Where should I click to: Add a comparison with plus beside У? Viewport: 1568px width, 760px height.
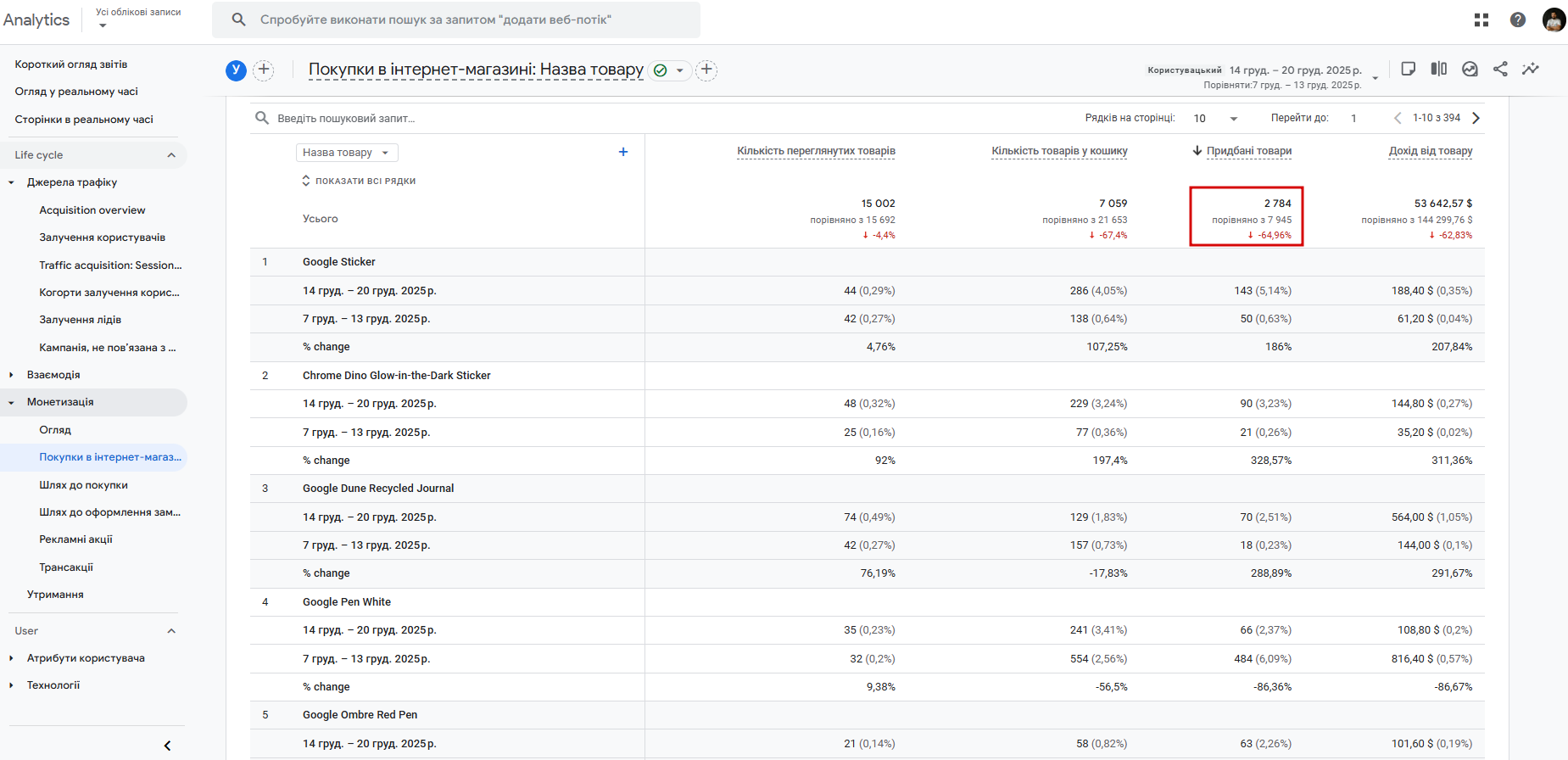[264, 70]
